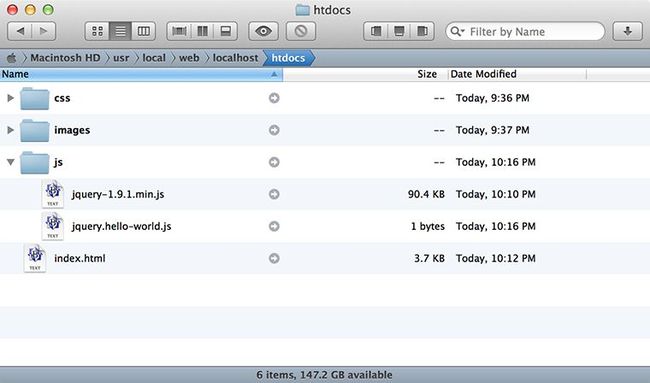Click the circle-slash delete button
The width and height of the screenshot is (650, 383).
click(301, 31)
